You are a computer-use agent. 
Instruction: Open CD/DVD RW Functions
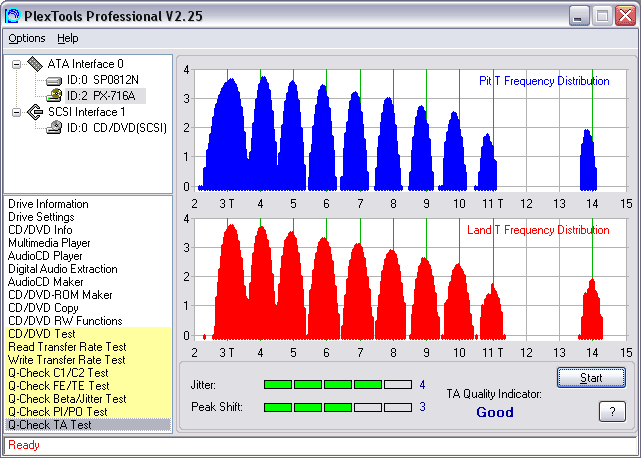pyautogui.click(x=65, y=321)
